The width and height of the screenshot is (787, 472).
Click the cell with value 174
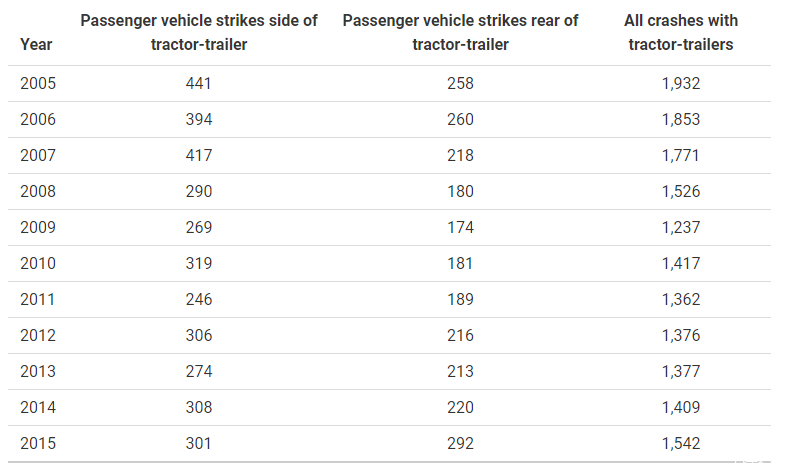pyautogui.click(x=460, y=228)
